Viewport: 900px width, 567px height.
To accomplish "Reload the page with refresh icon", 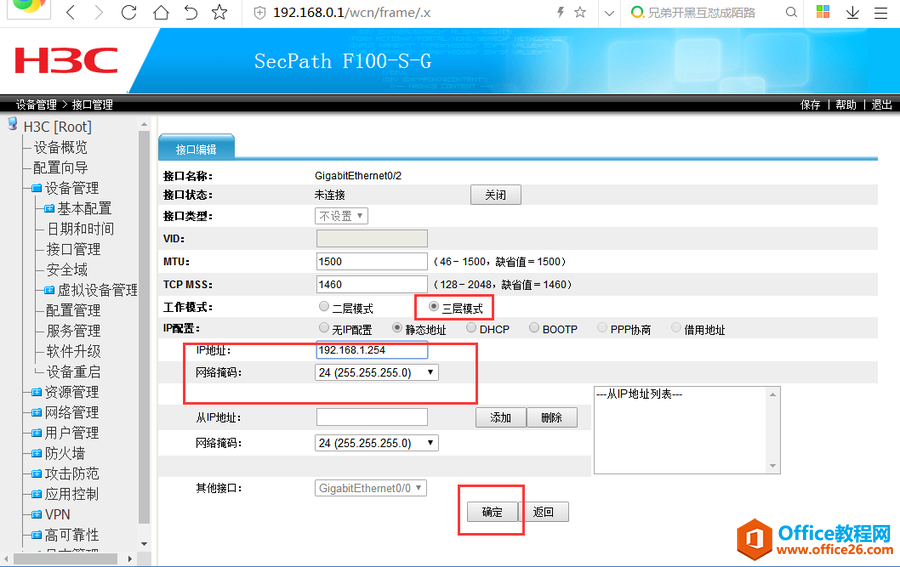I will click(129, 12).
